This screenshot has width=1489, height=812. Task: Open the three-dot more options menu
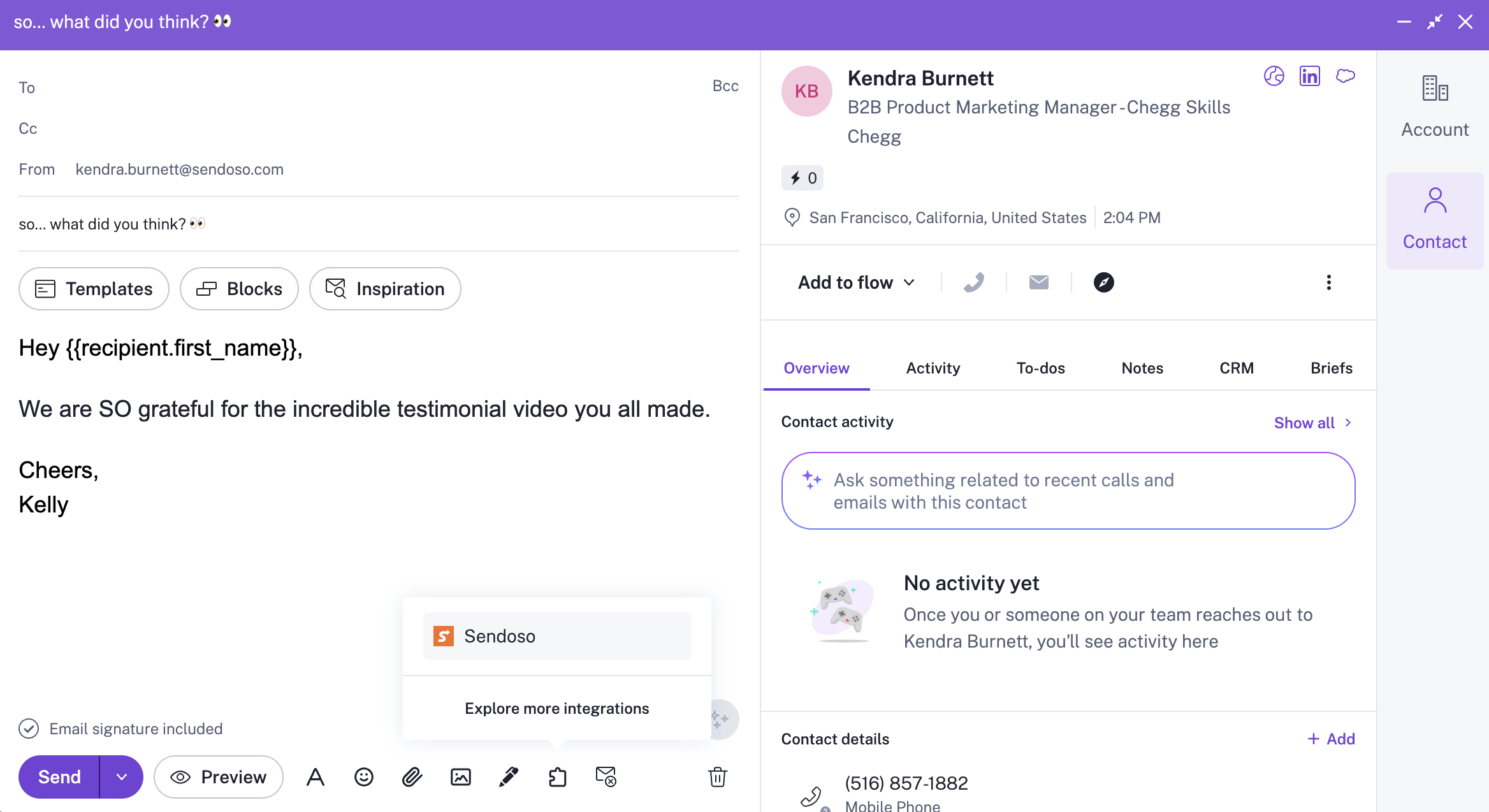pyautogui.click(x=1328, y=282)
